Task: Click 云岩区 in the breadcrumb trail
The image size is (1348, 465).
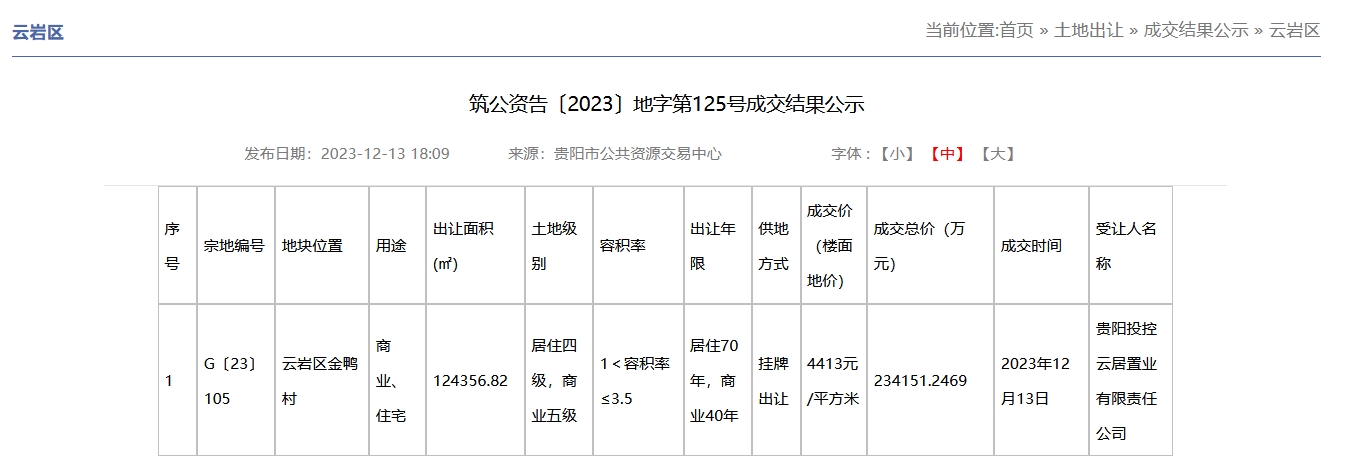Action: pos(1294,30)
